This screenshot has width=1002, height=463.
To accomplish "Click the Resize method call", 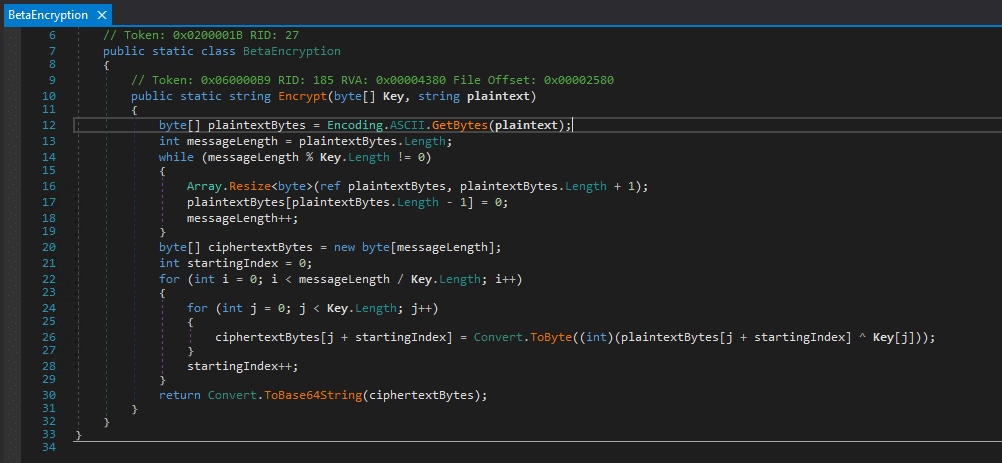I will pos(250,186).
